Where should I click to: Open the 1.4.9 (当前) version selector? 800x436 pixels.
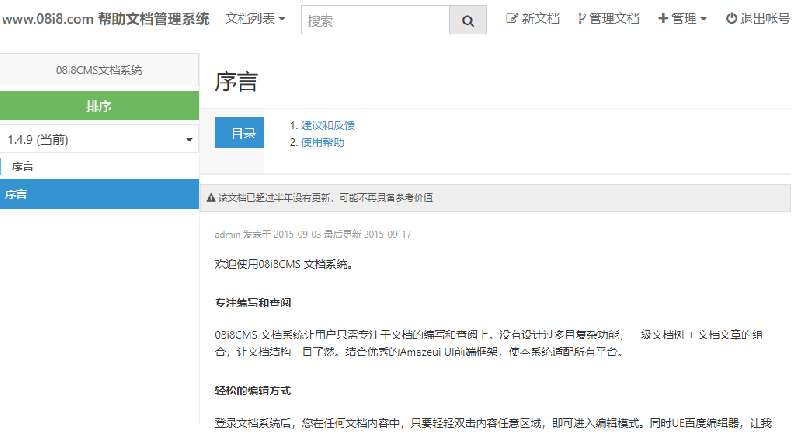tap(99, 139)
